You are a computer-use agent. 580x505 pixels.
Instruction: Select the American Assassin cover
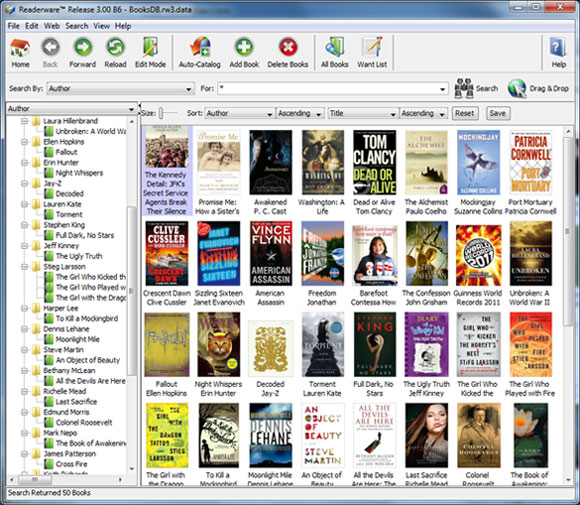[x=271, y=253]
